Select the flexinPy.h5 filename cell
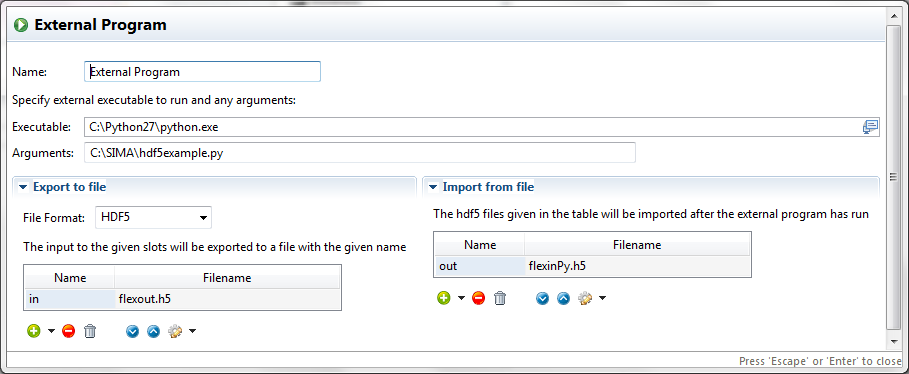This screenshot has height=374, width=909. 637,266
